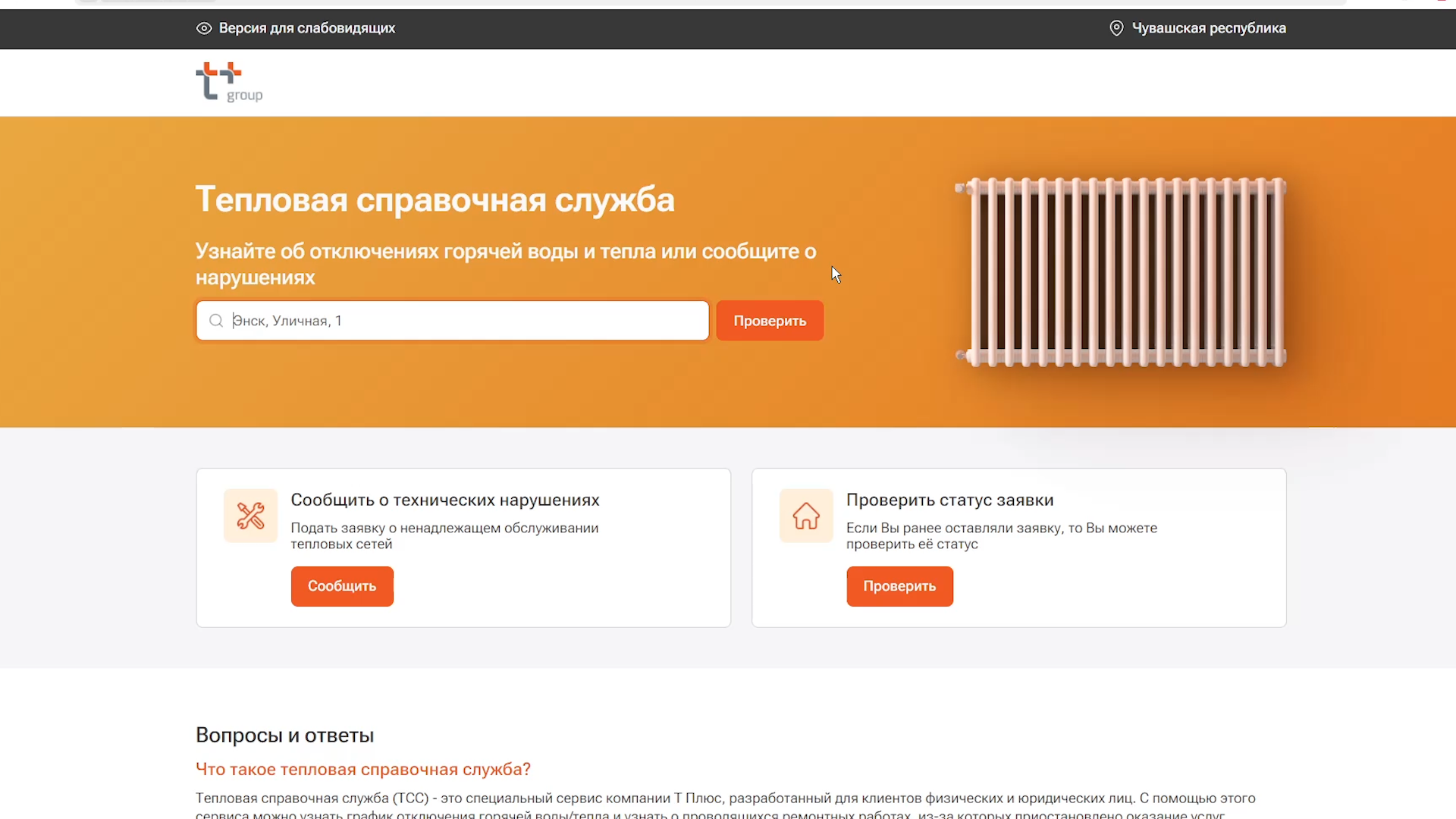This screenshot has width=1456, height=819.
Task: Click the wrench/tools violation icon
Action: tap(250, 515)
